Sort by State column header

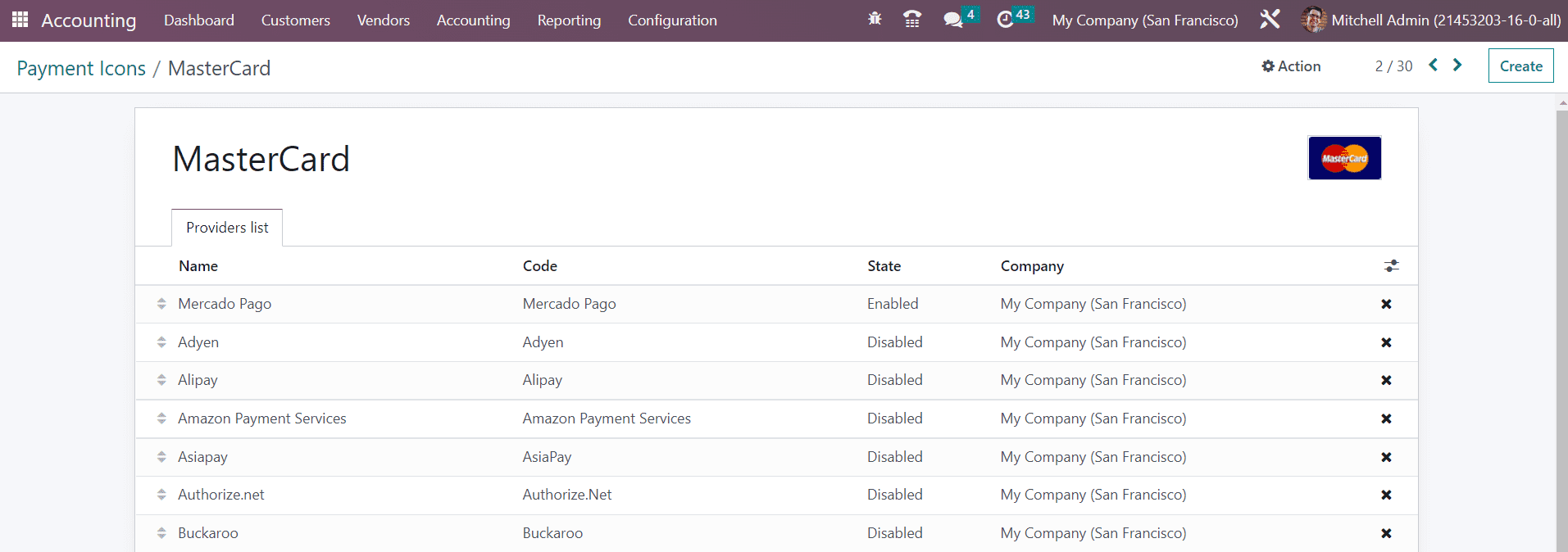(x=884, y=266)
